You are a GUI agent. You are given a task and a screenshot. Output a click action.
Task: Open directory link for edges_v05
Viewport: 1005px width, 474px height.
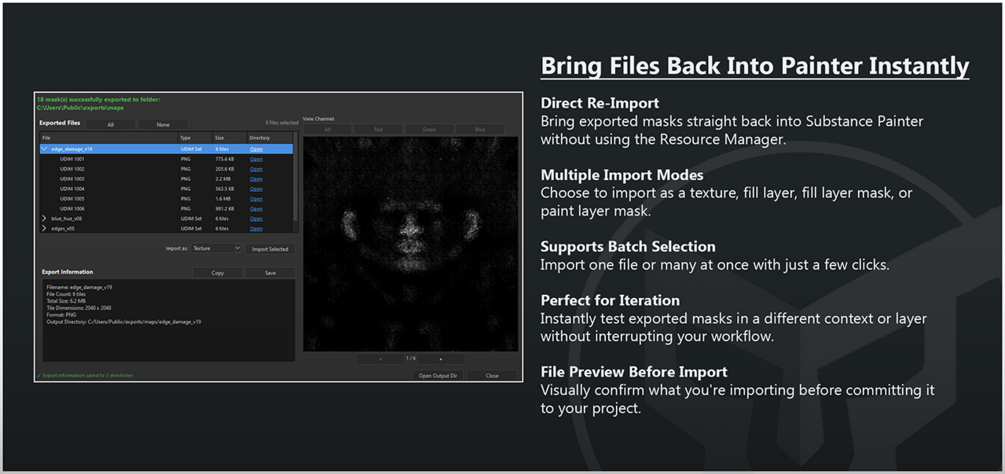click(256, 228)
